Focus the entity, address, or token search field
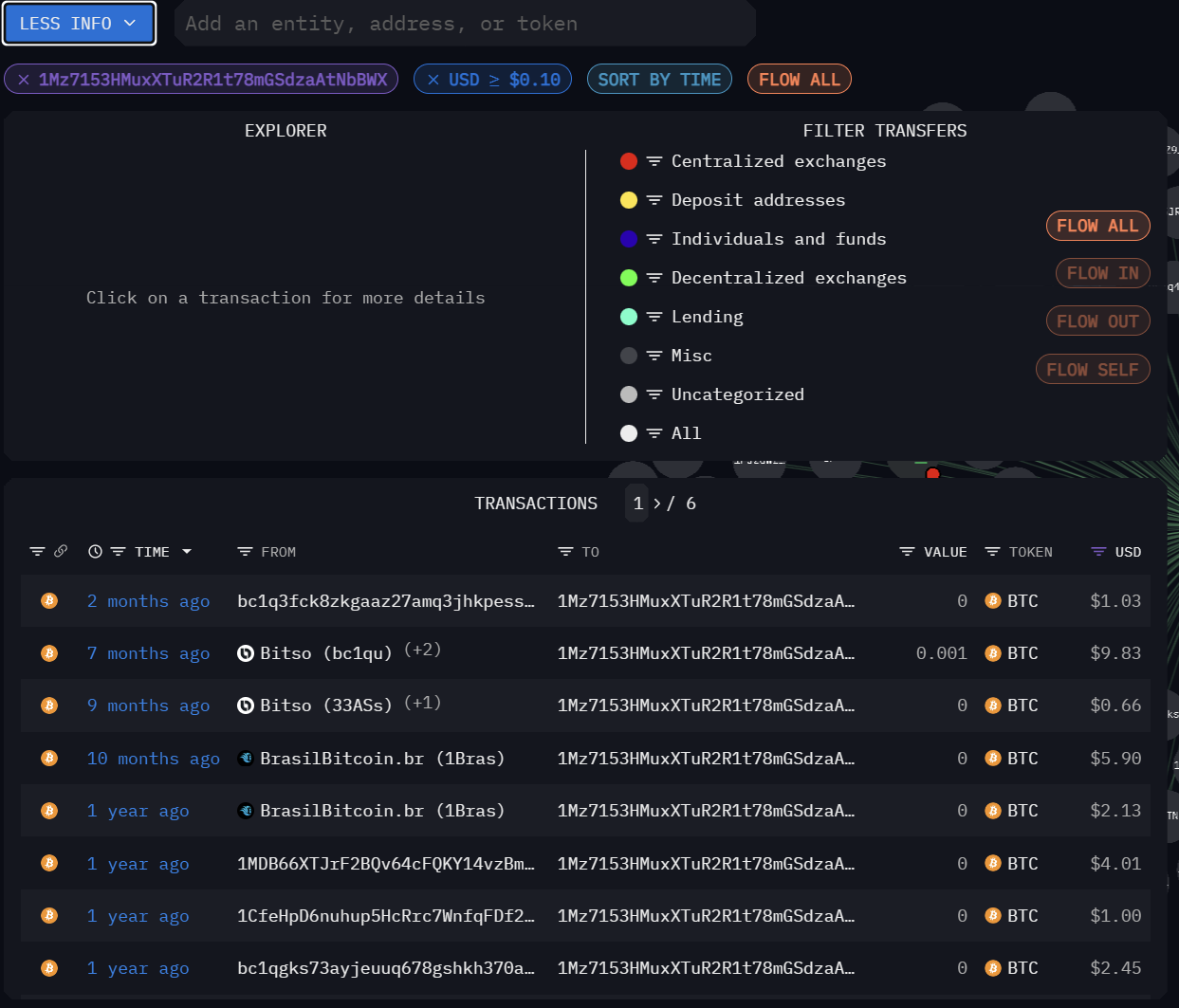 click(x=465, y=24)
